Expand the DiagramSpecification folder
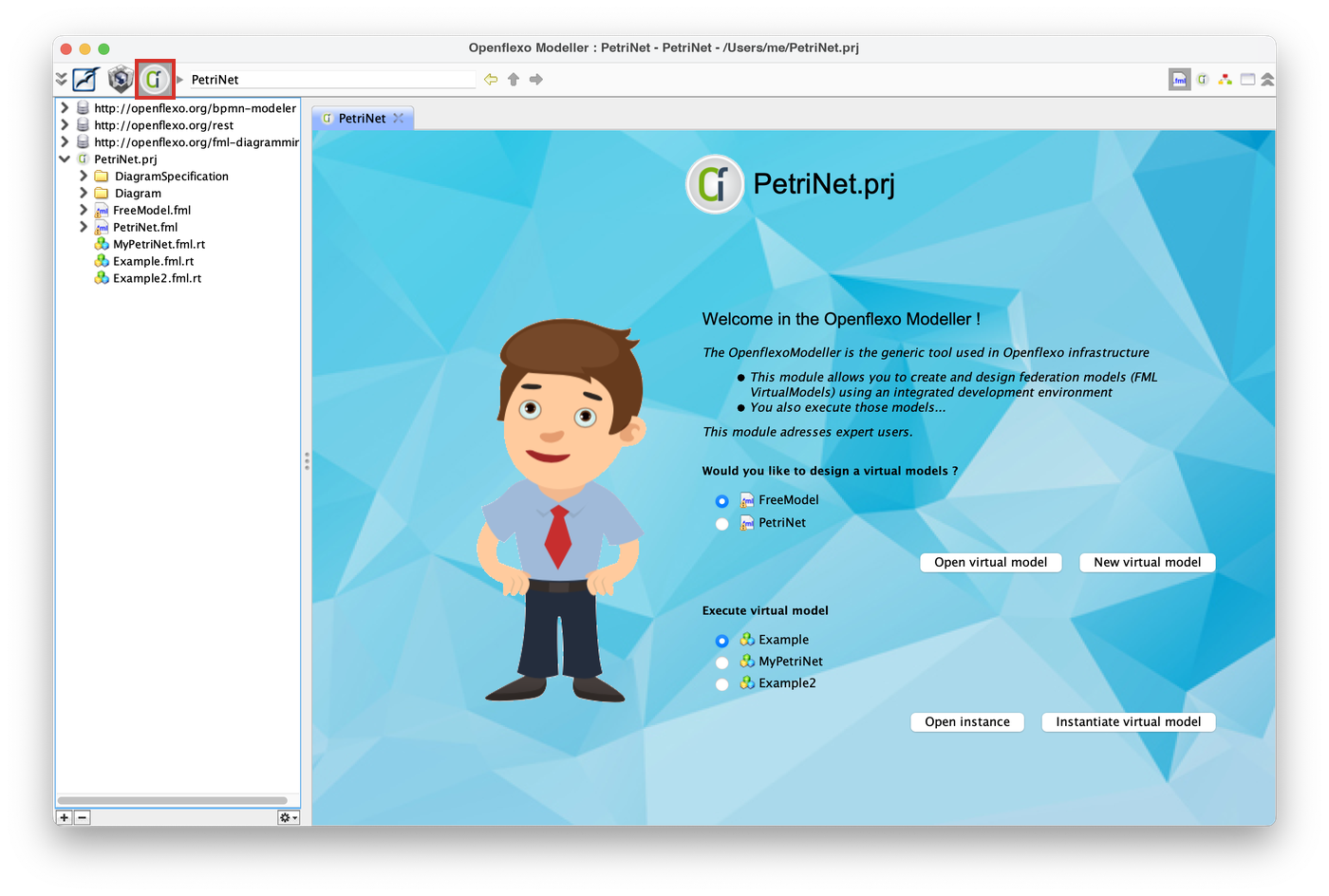This screenshot has width=1329, height=896. (x=84, y=176)
